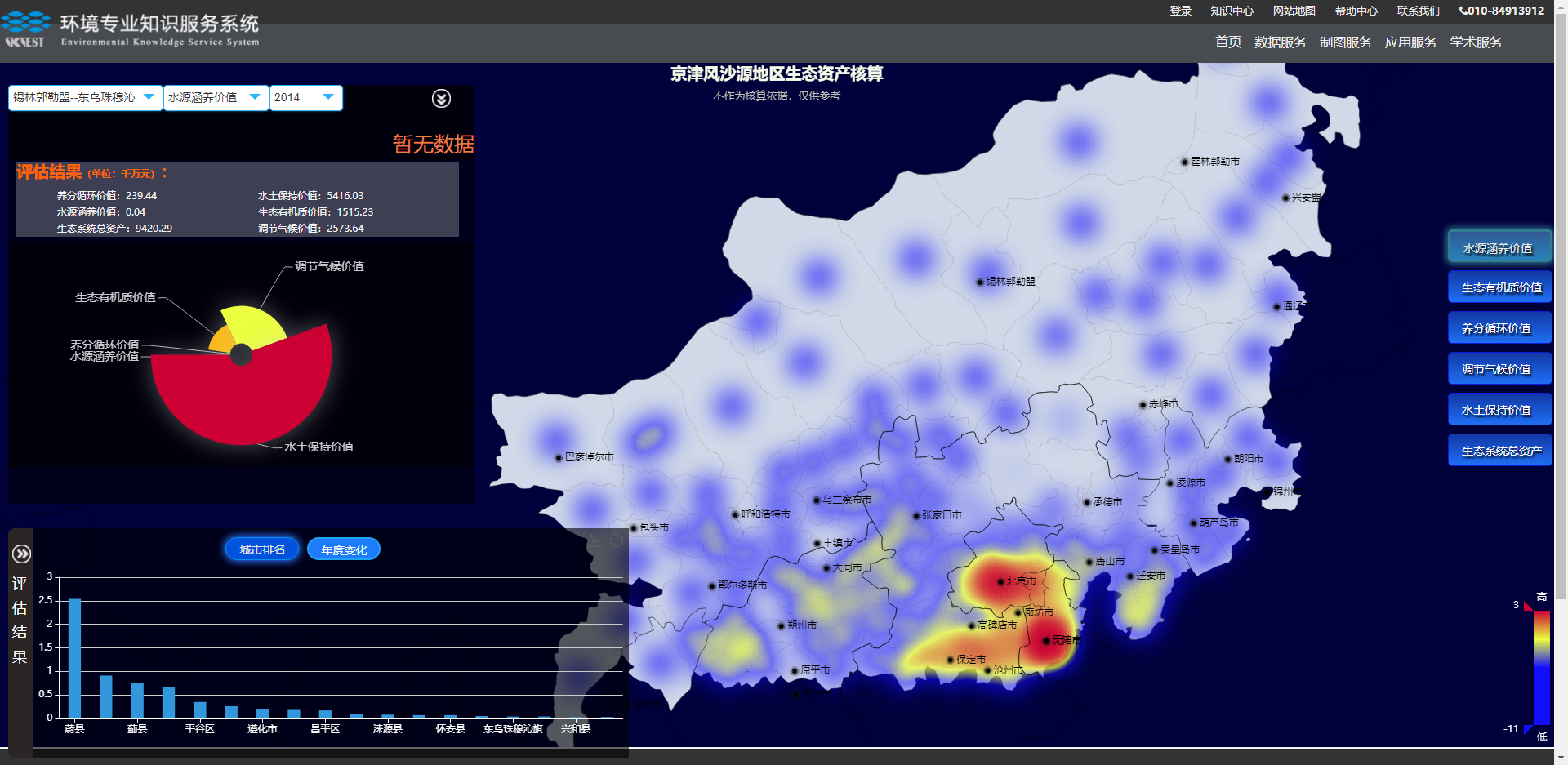Switch the bar chart to line view icon
The height and width of the screenshot is (765, 1568).
click(595, 540)
